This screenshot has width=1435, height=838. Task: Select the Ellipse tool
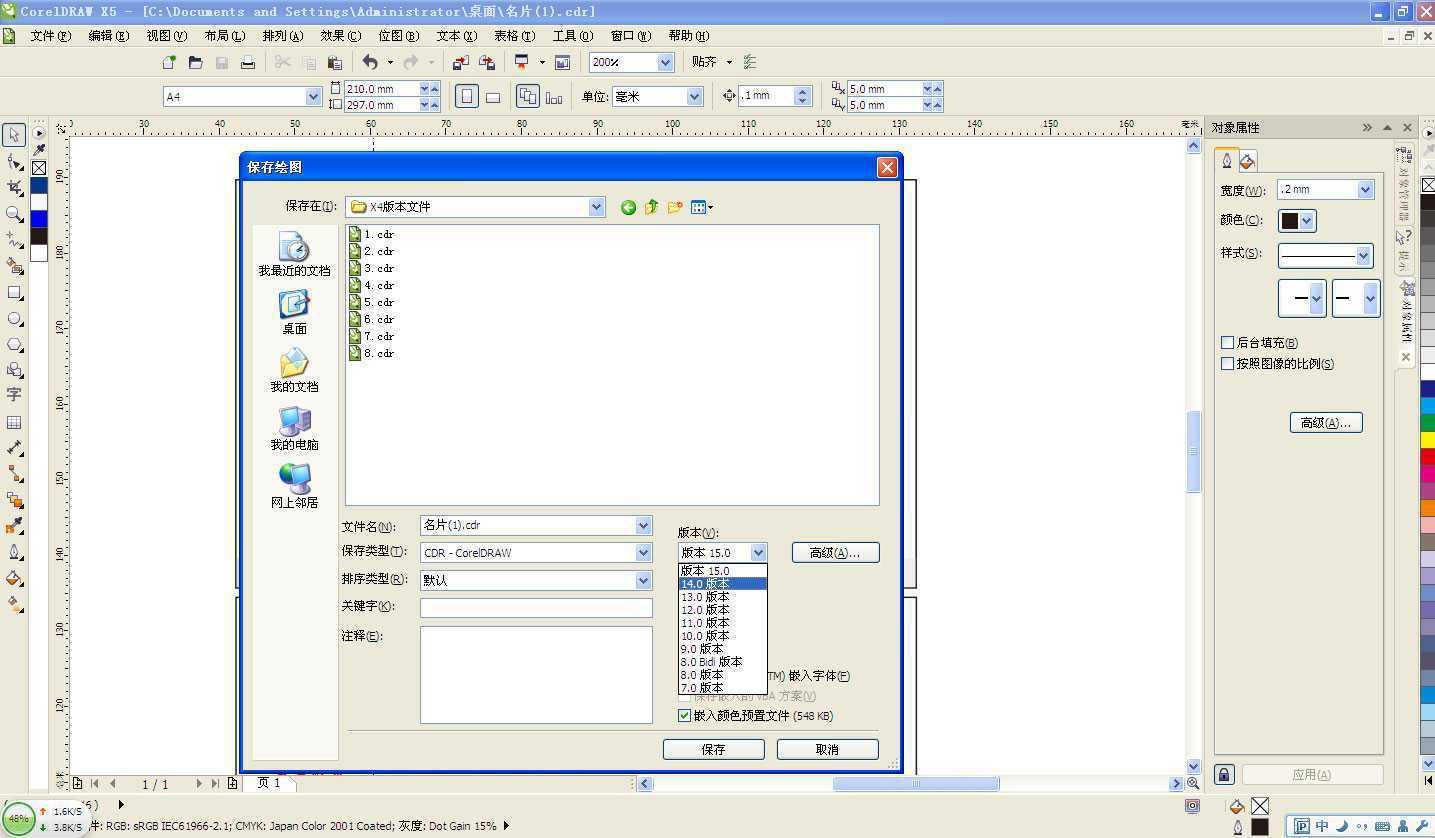[x=14, y=318]
